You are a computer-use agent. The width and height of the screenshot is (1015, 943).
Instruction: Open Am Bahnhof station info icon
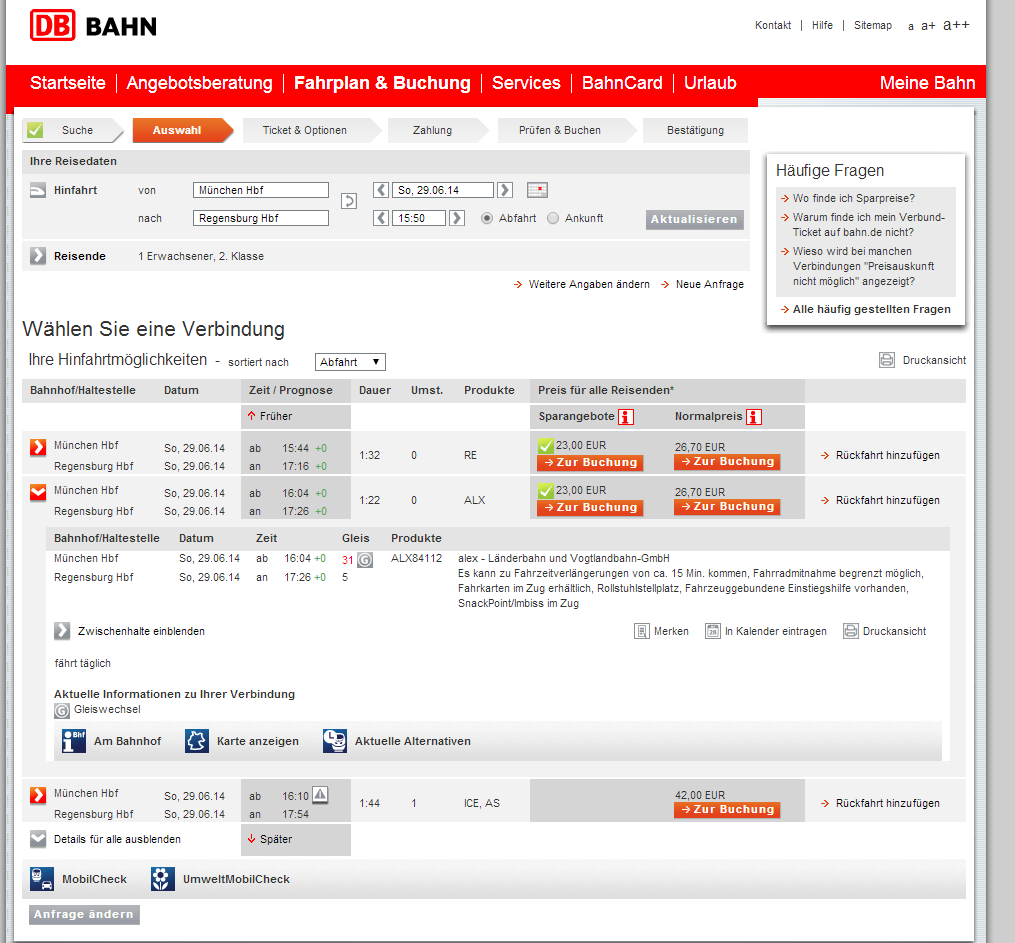point(74,741)
